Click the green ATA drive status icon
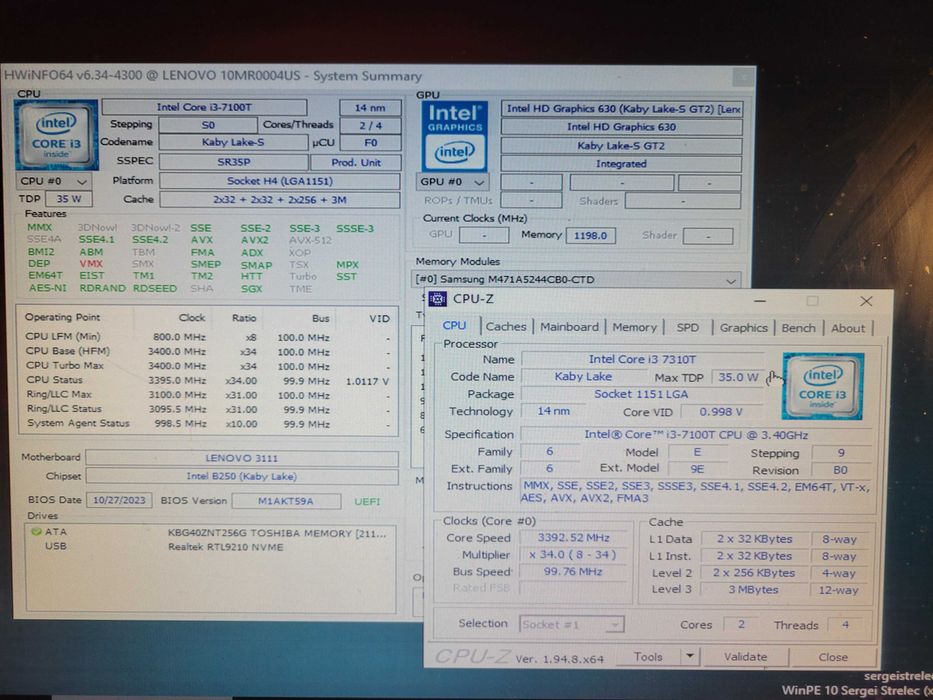 36,532
